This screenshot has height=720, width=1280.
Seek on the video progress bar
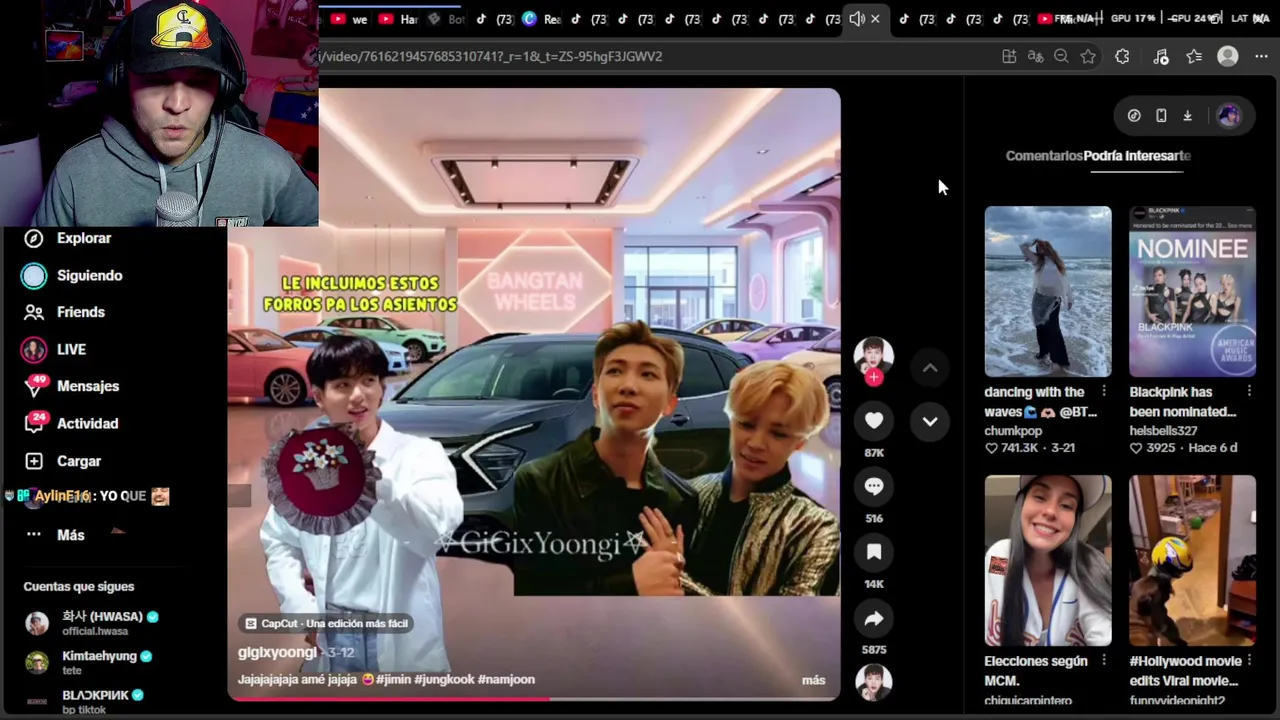point(534,698)
